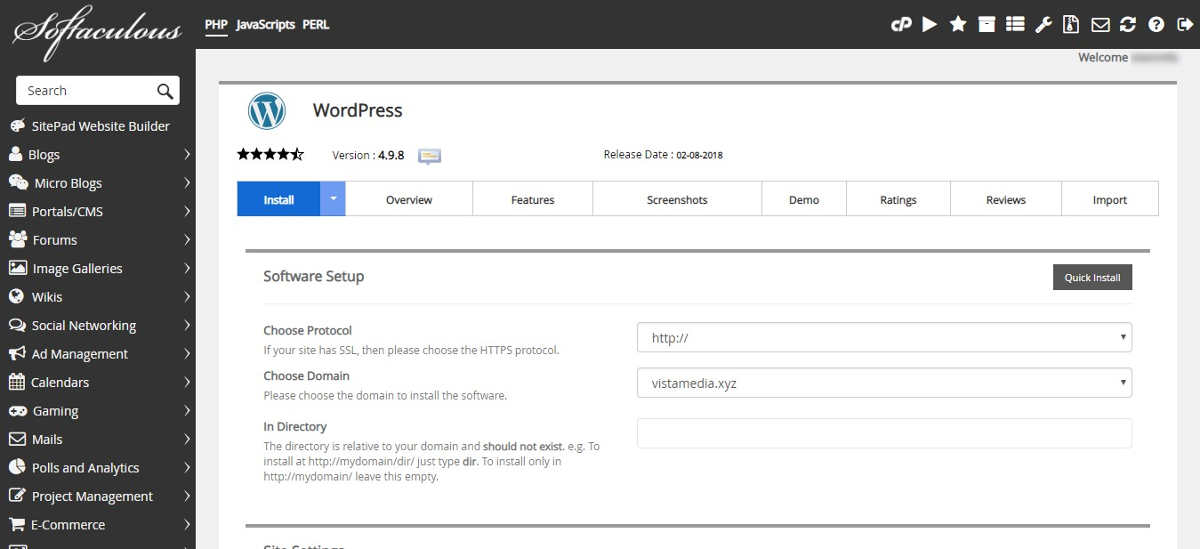Viewport: 1200px width, 549px height.
Task: Switch to the Overview tab
Action: click(409, 199)
